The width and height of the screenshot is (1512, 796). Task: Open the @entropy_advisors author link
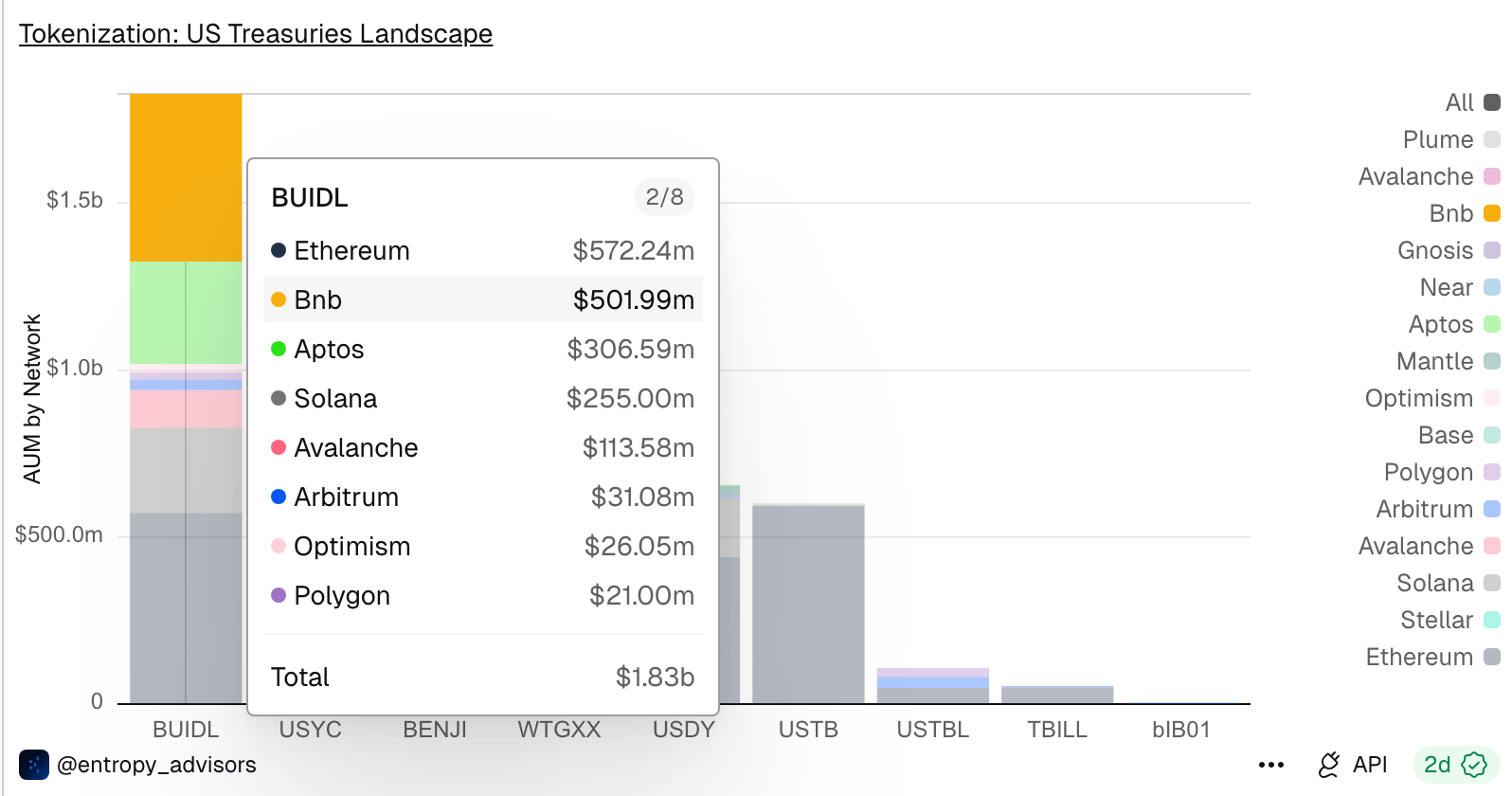(156, 765)
